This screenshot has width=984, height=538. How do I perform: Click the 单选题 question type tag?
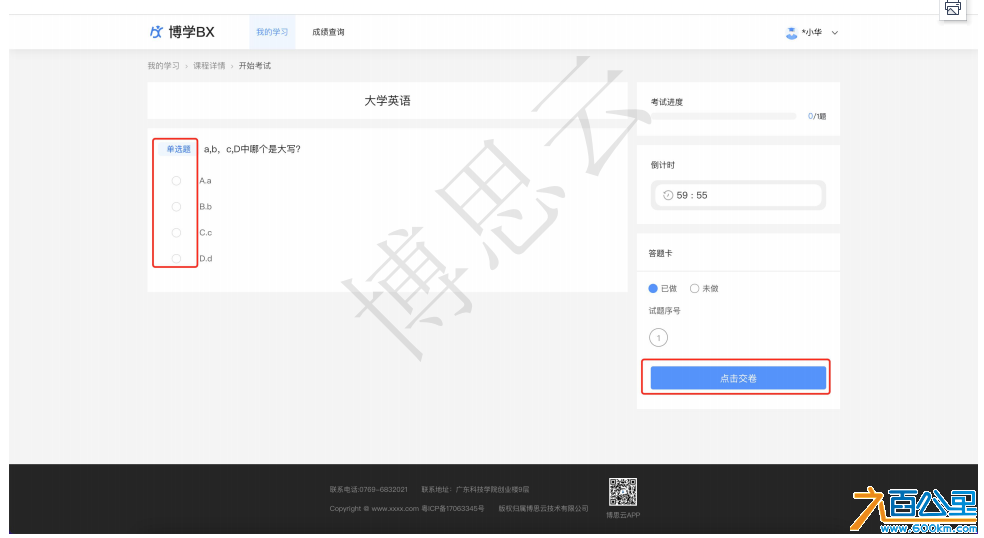(x=178, y=149)
